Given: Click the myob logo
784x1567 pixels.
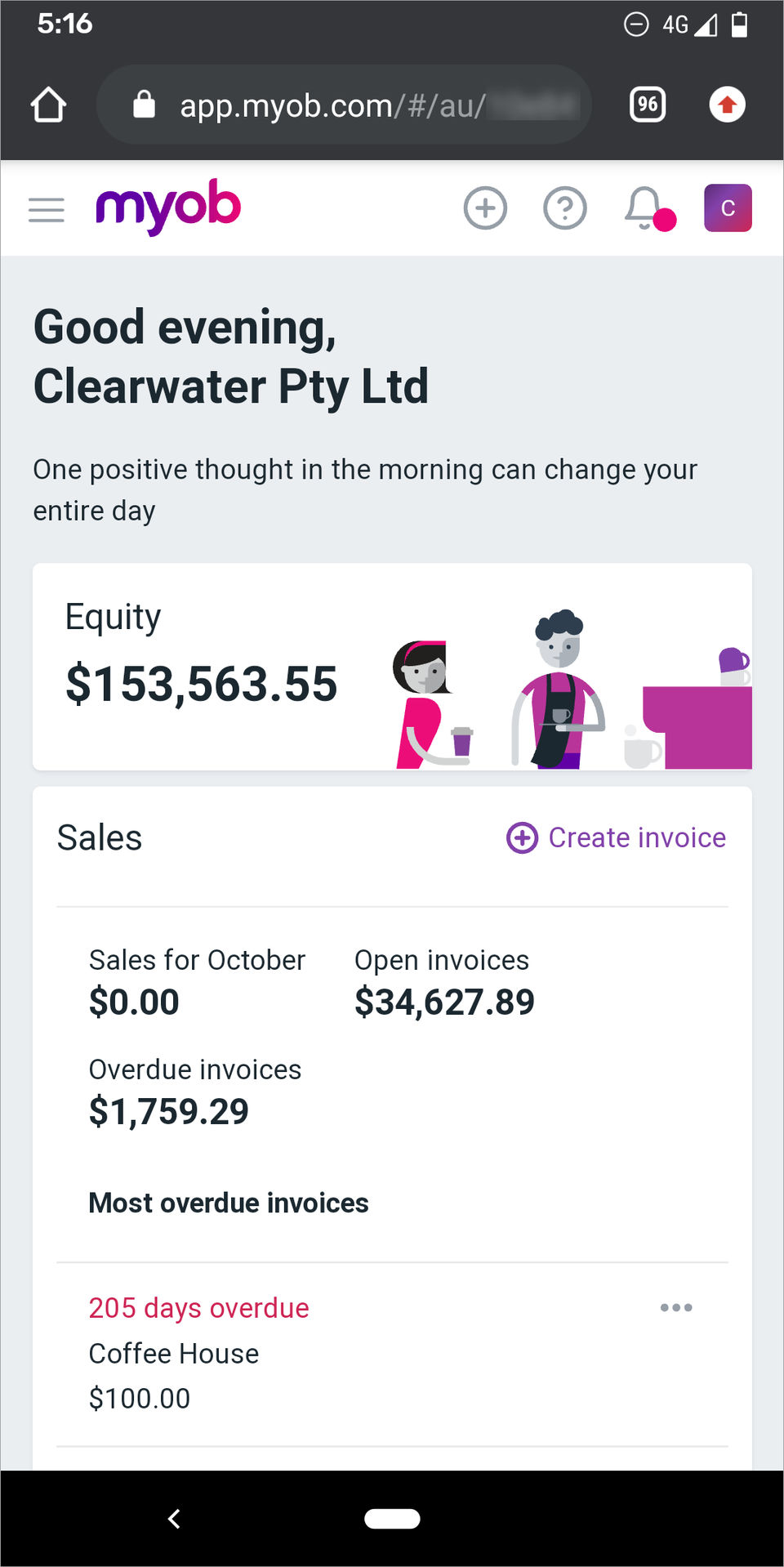Looking at the screenshot, I should (x=168, y=207).
